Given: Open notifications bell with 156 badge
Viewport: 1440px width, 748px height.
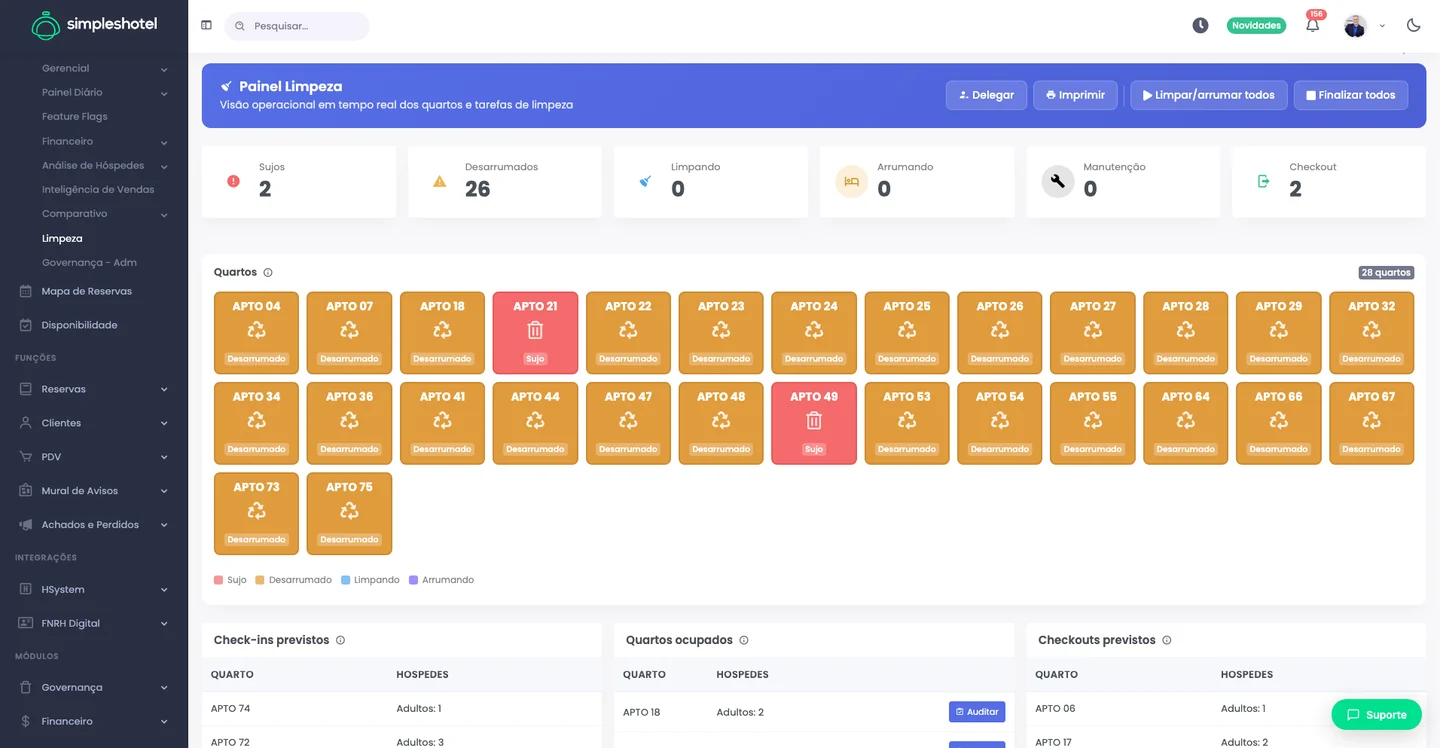Looking at the screenshot, I should 1313,25.
